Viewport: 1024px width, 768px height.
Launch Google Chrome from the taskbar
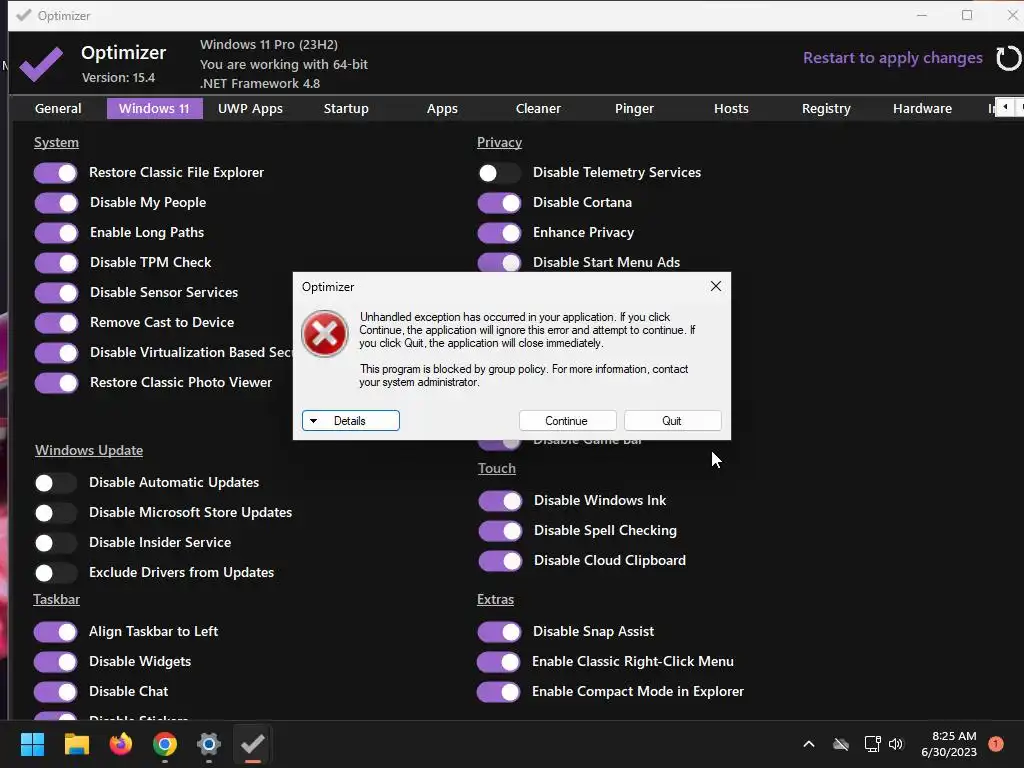click(x=165, y=744)
